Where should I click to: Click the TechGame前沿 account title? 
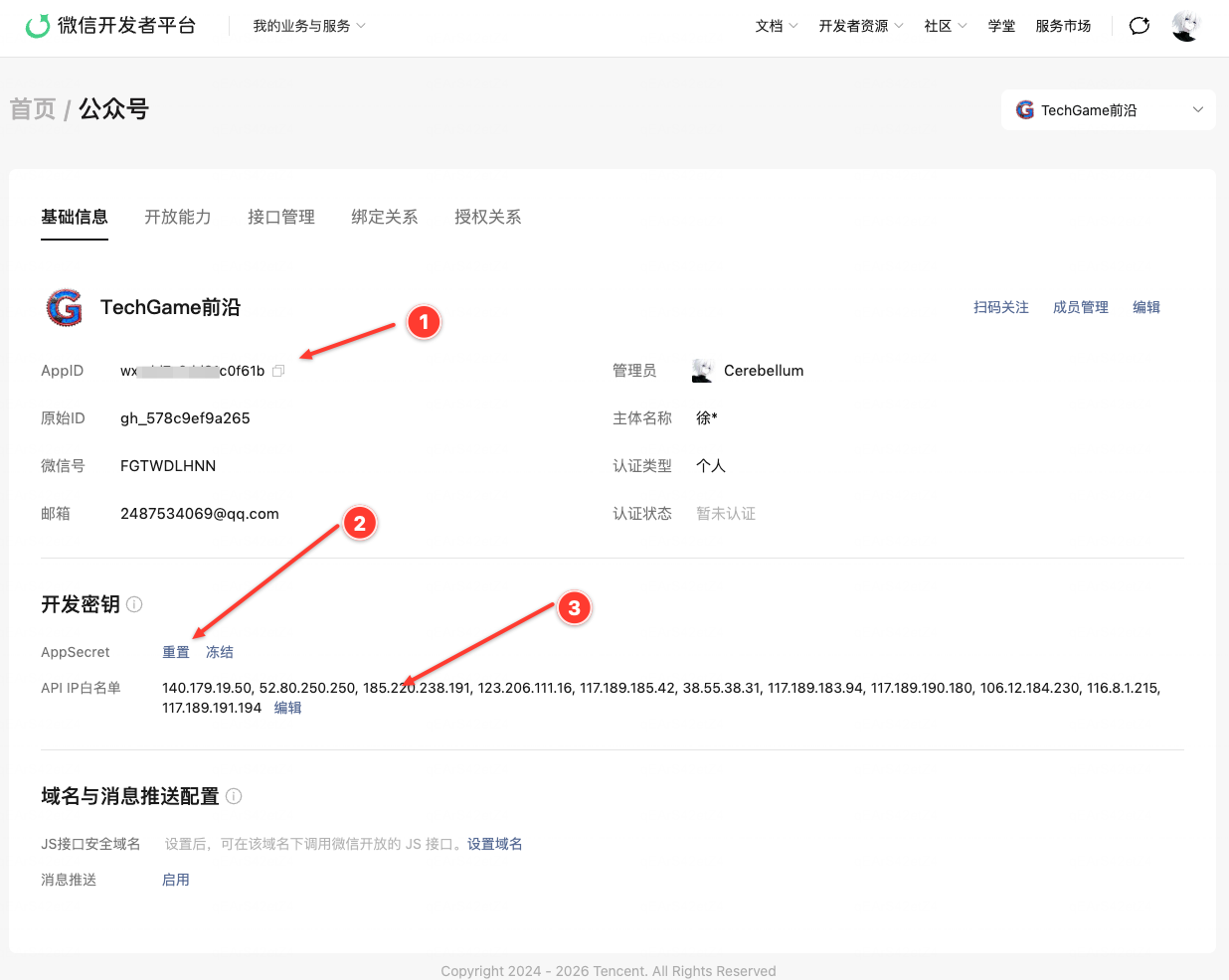click(x=171, y=308)
